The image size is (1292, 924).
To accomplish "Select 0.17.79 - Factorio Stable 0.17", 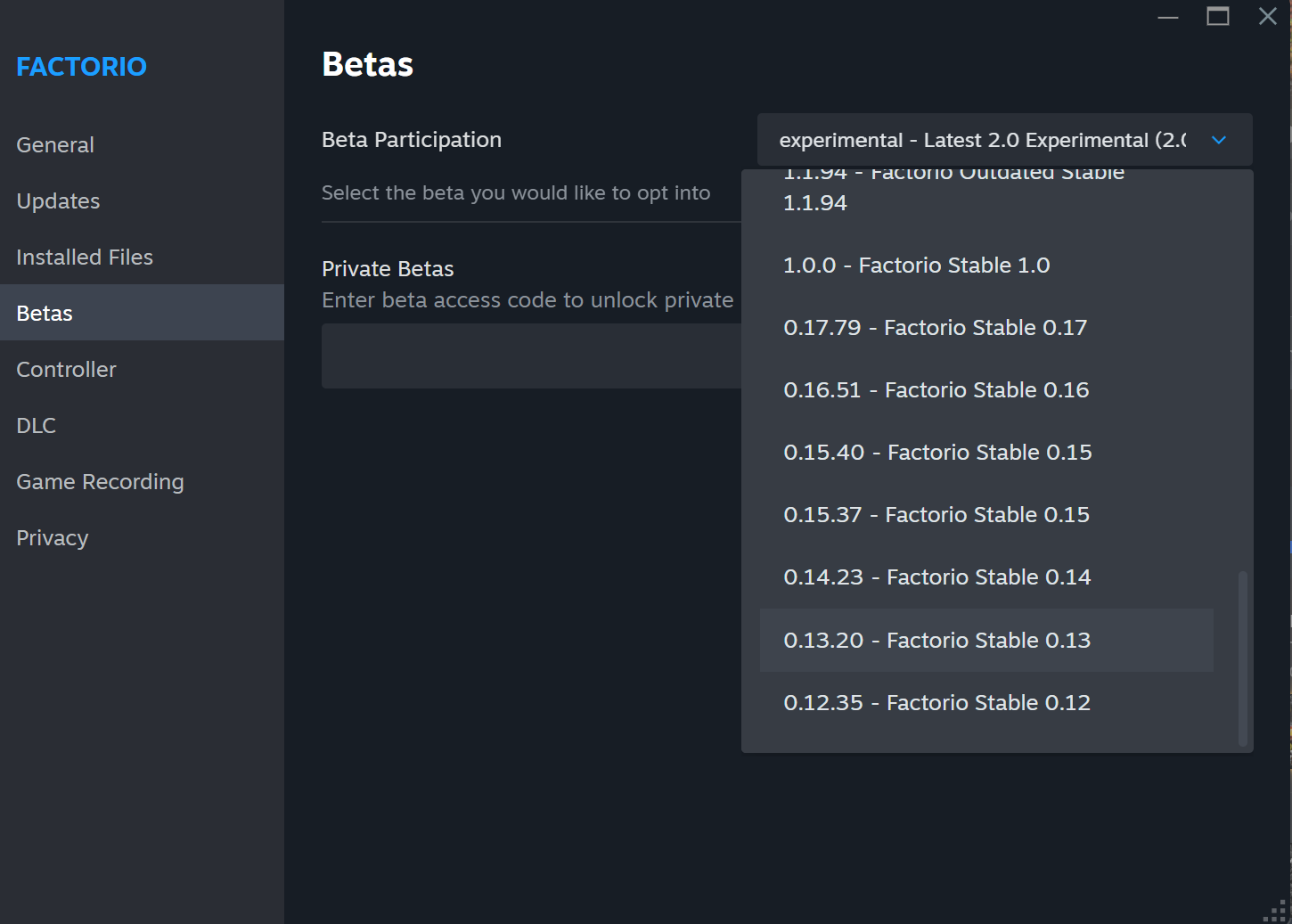I will 986,327.
